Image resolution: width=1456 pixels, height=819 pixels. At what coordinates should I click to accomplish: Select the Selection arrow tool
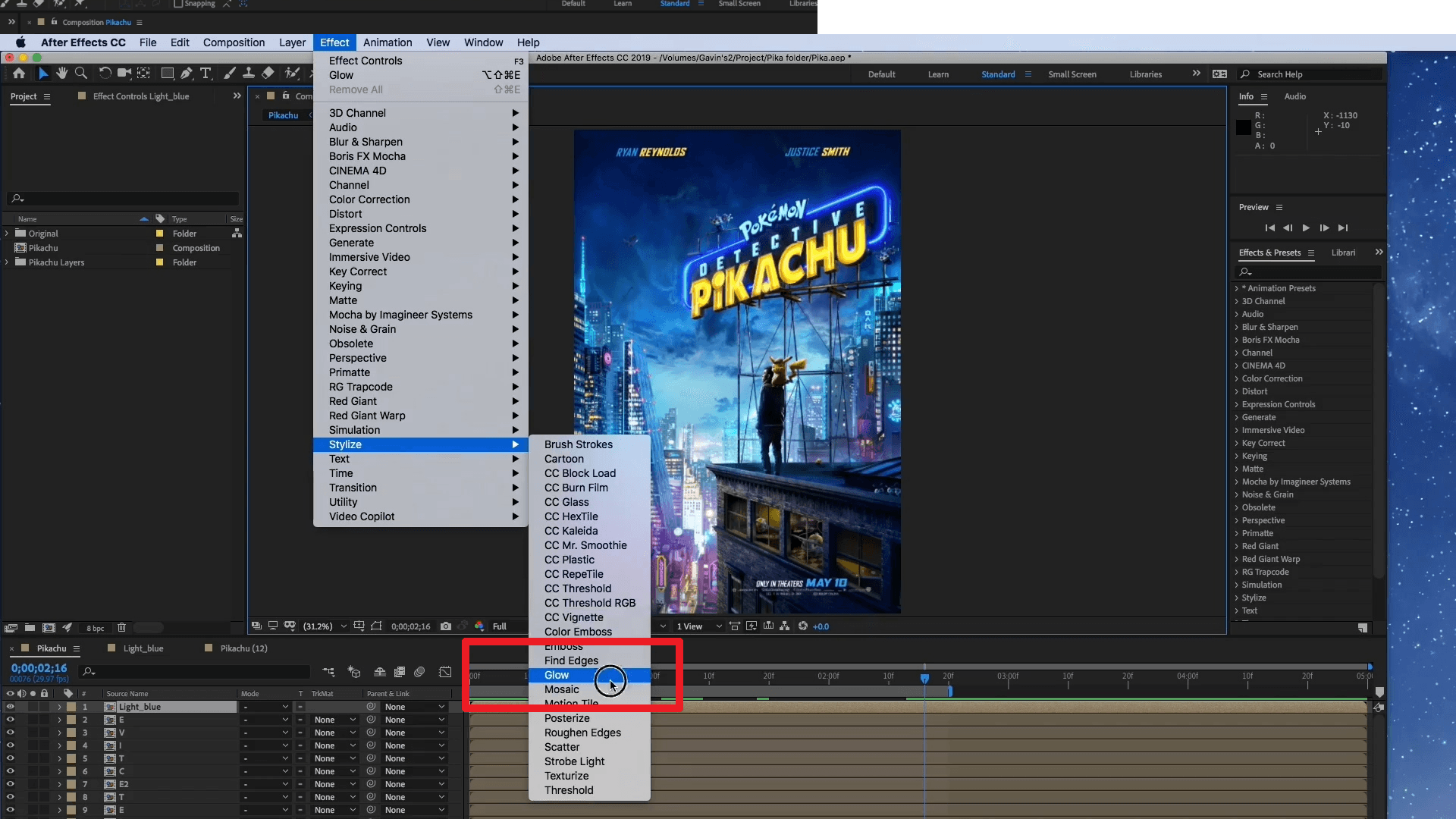pos(43,74)
